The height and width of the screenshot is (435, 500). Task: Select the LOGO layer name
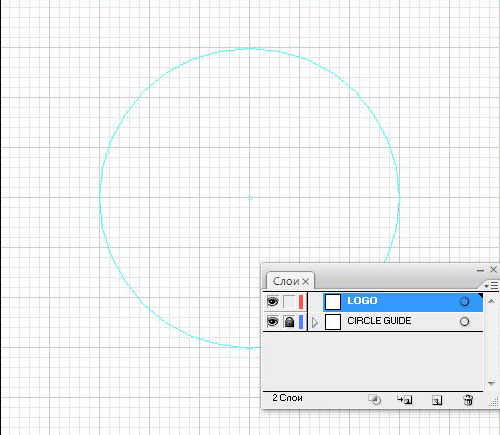click(x=362, y=301)
